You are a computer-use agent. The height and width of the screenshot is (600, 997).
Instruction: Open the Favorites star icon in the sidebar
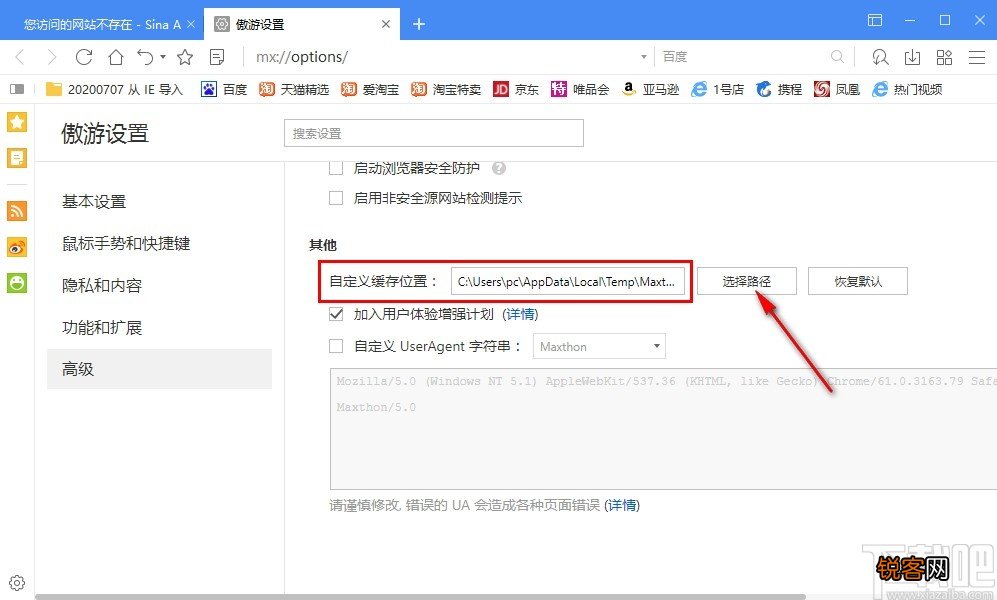[16, 121]
